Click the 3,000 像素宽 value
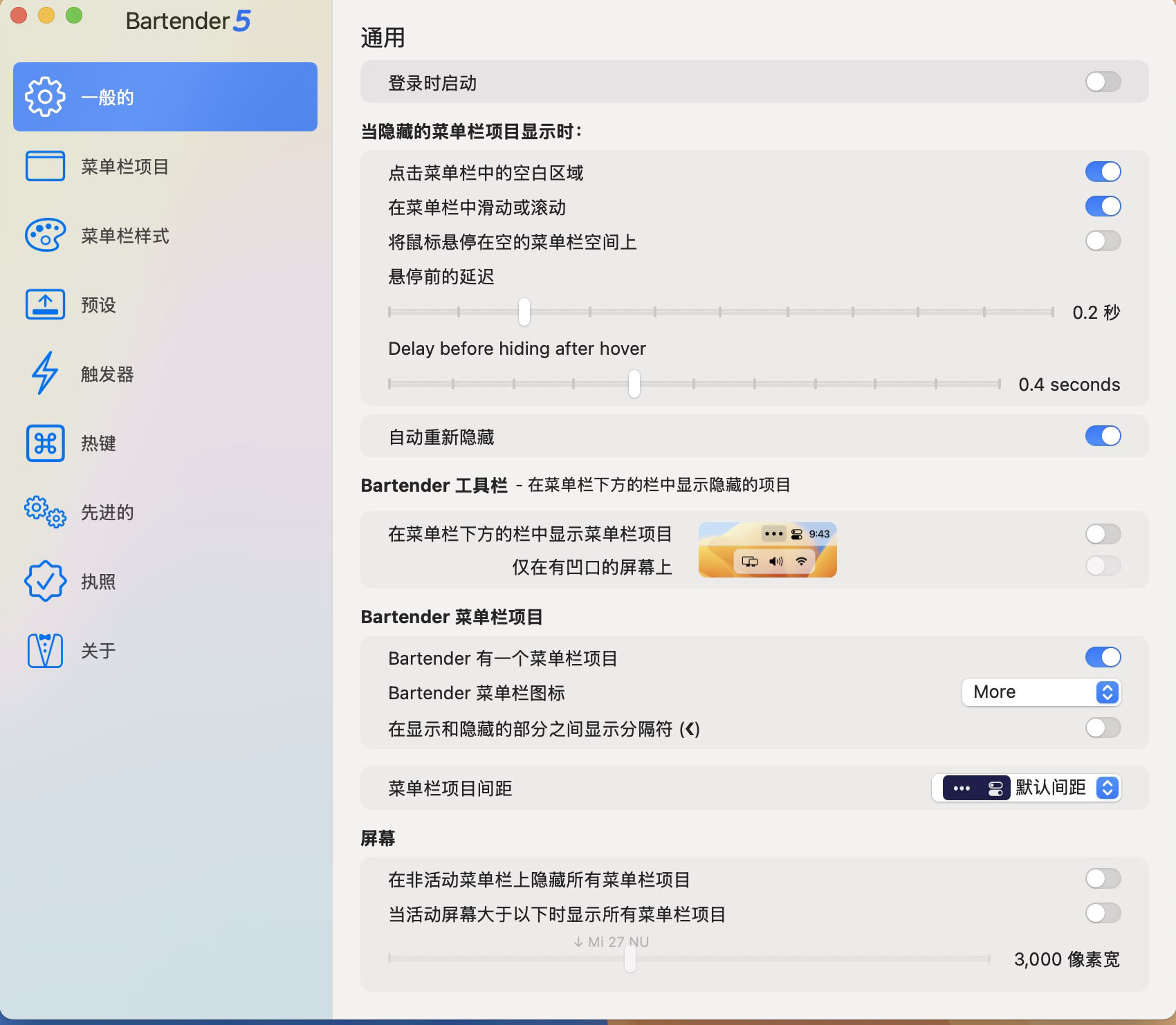The image size is (1176, 1025). [1067, 959]
